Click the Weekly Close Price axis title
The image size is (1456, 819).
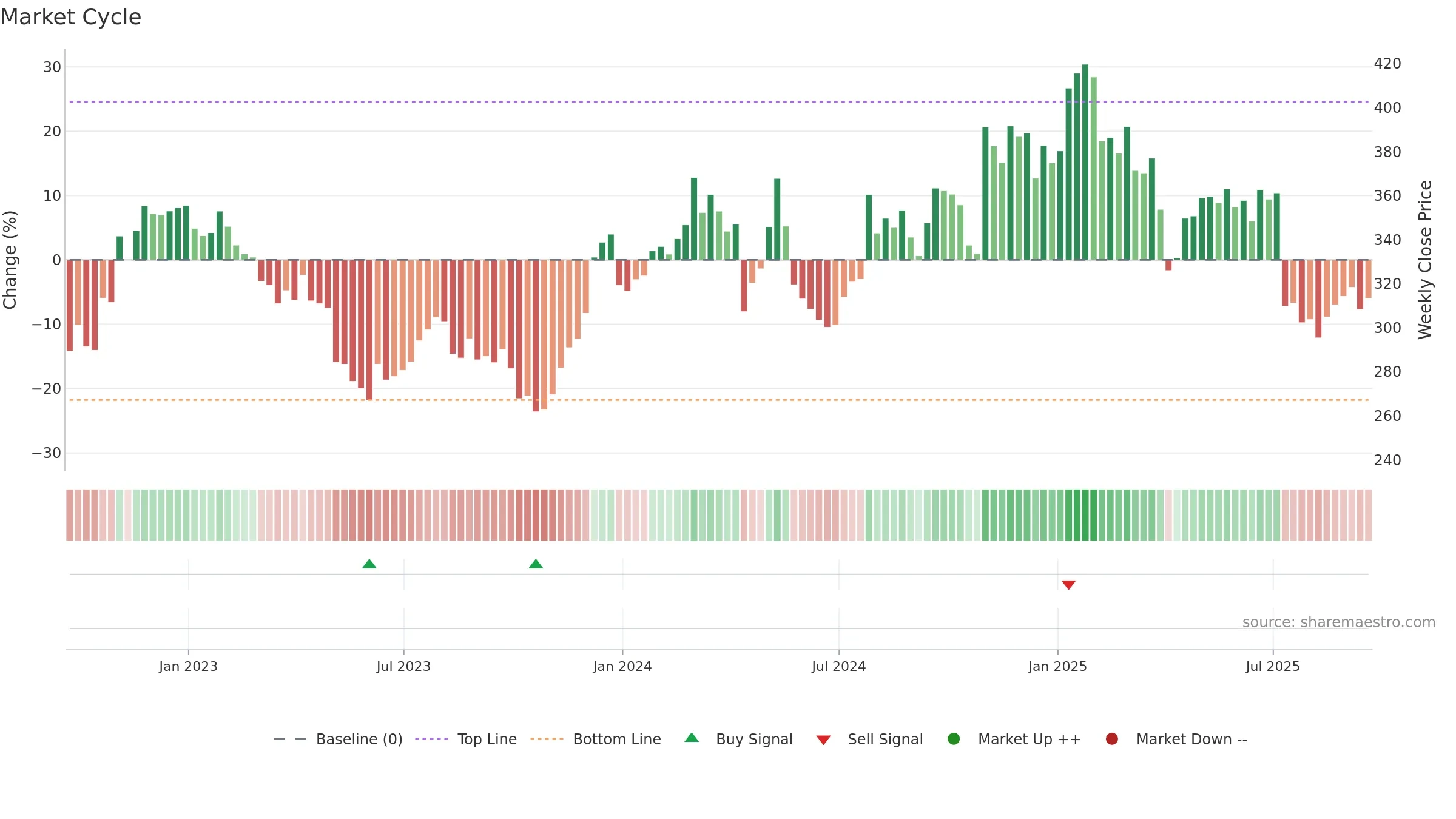point(1425,260)
